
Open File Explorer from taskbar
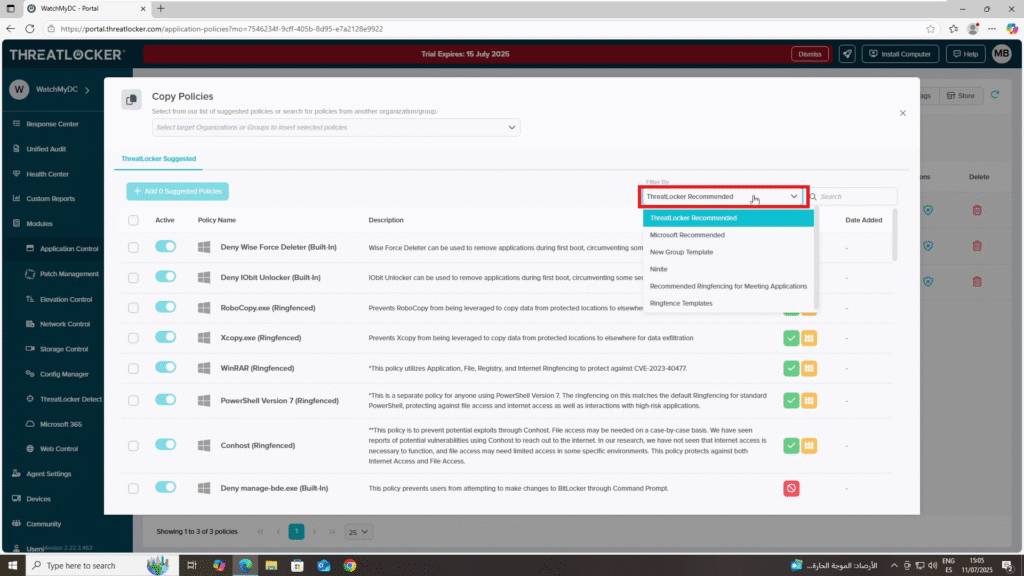click(x=271, y=566)
